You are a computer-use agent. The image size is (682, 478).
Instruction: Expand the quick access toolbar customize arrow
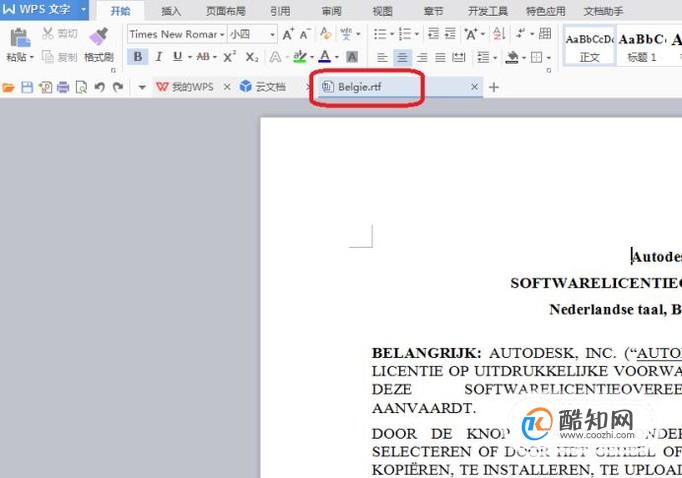(142, 87)
